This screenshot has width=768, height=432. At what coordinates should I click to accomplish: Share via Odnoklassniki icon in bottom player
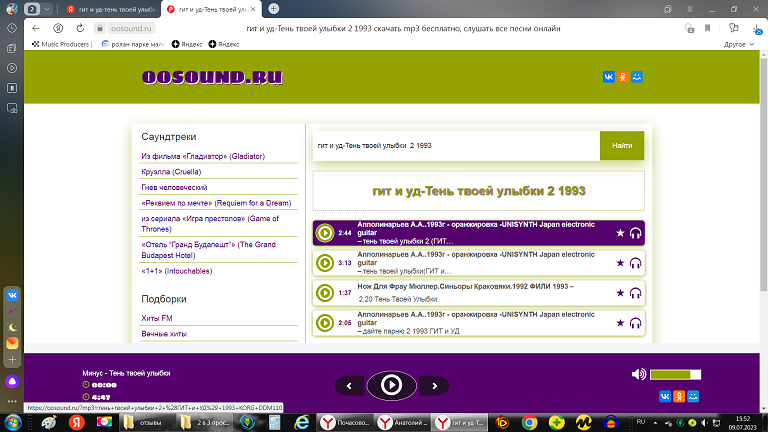pos(679,396)
